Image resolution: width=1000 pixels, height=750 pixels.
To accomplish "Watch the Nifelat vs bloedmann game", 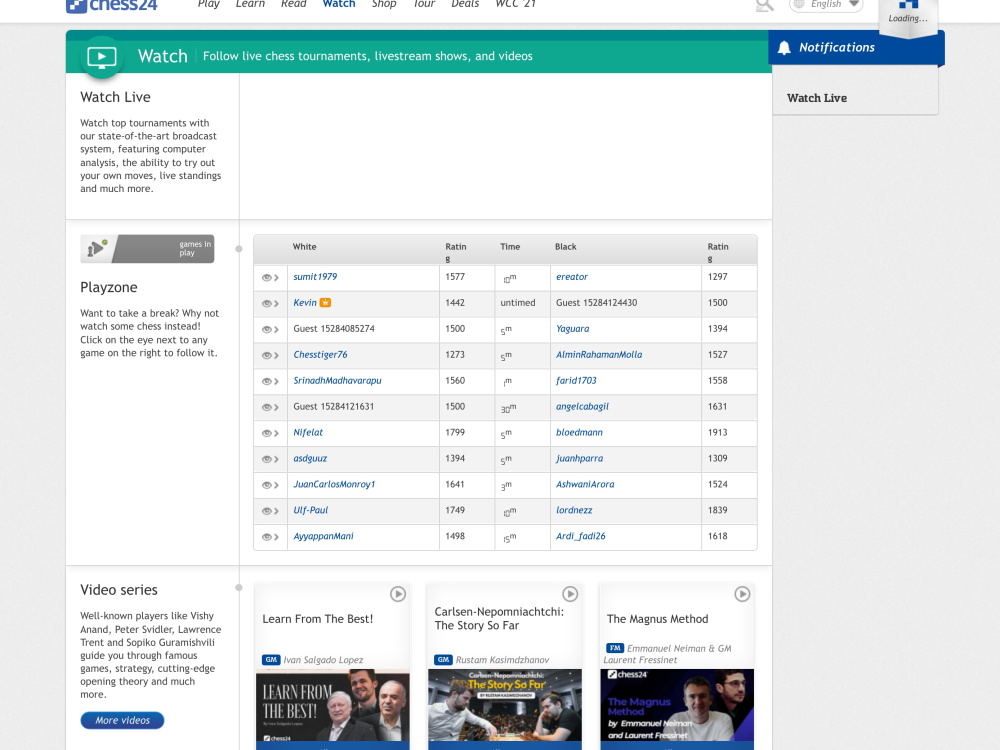I will [x=270, y=433].
